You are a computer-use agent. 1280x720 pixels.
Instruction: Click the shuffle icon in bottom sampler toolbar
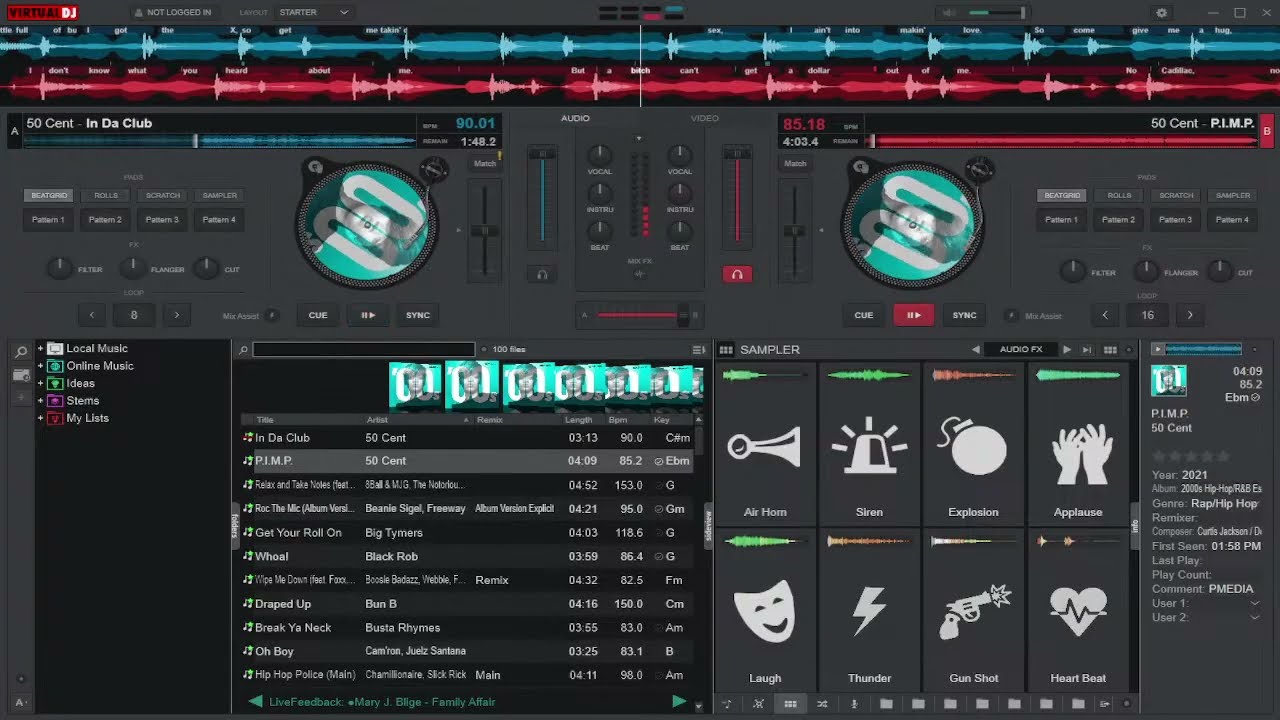click(822, 704)
